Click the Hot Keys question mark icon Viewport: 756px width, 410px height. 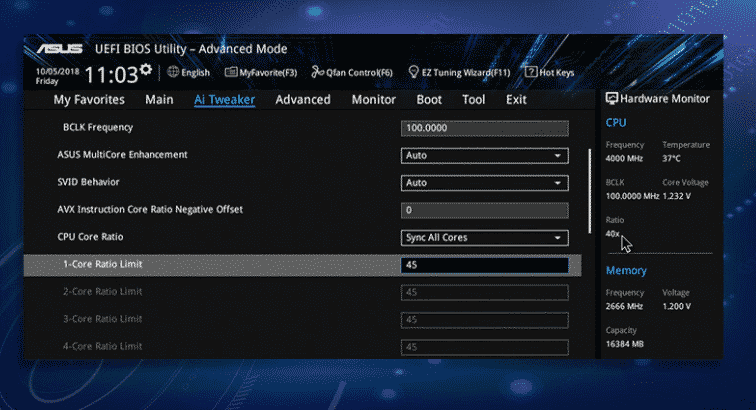coord(530,72)
